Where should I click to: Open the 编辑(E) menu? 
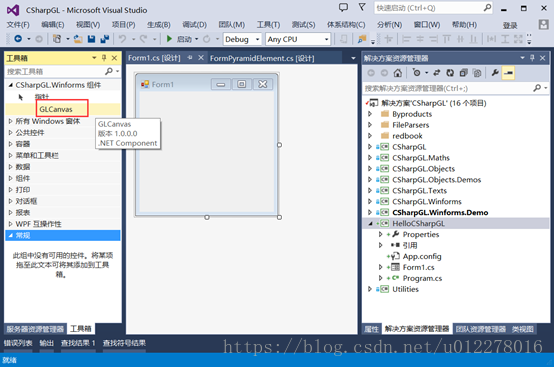[53, 25]
